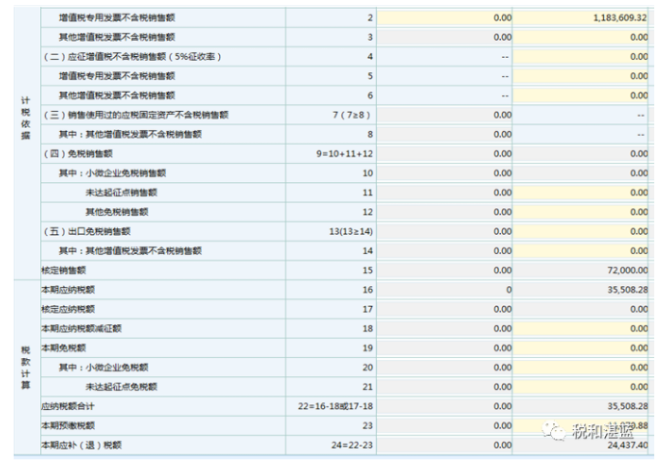This screenshot has width=672, height=466.
Task: Click the 核定应纳税额 row label
Action: 68,309
